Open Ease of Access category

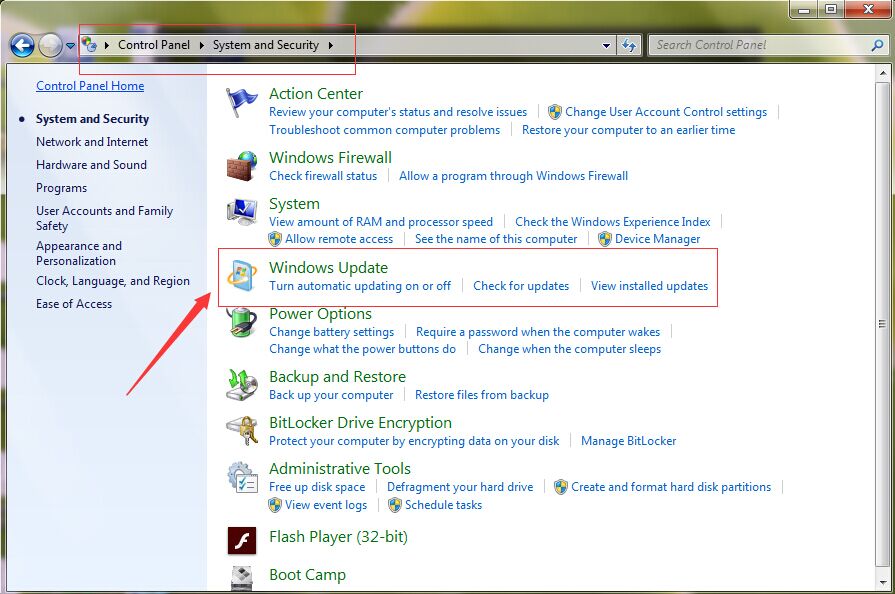(x=74, y=304)
